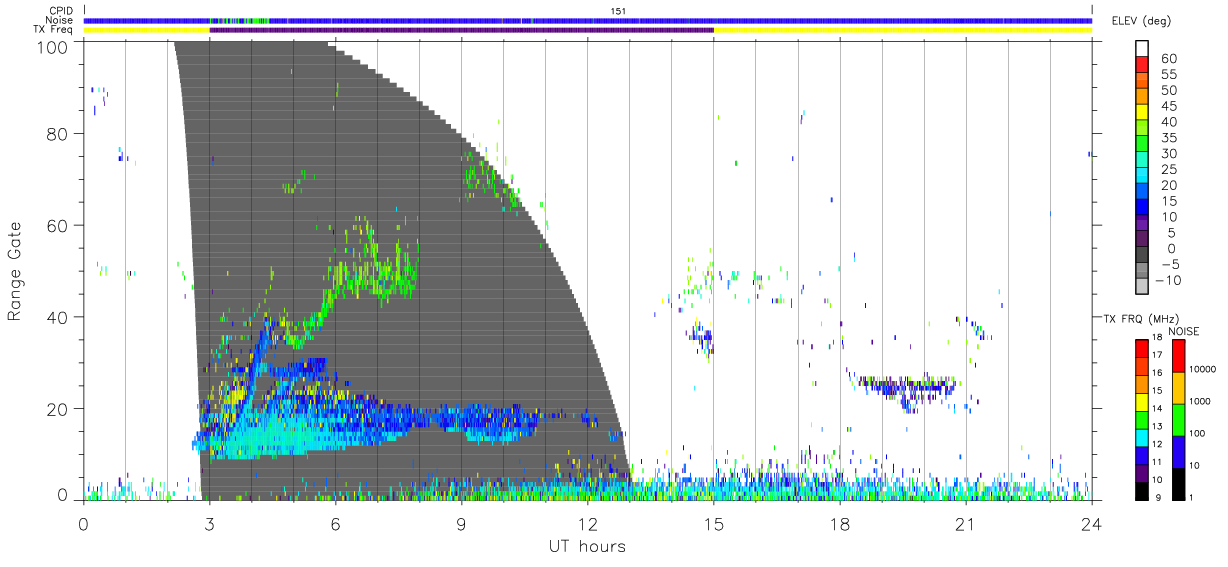Click the purple TX Freq strip segment

click(462, 30)
